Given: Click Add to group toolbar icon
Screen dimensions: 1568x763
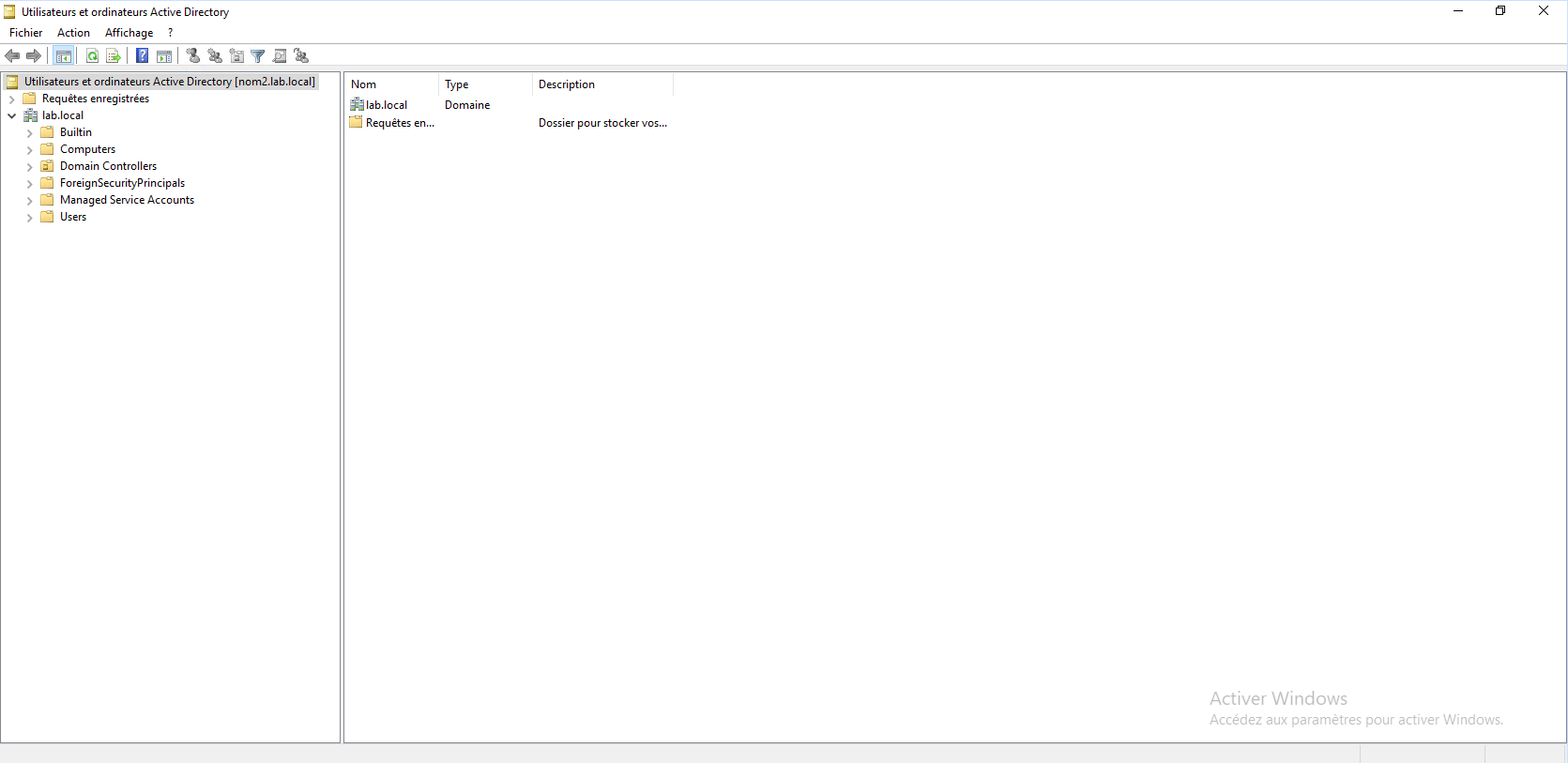Looking at the screenshot, I should point(301,56).
